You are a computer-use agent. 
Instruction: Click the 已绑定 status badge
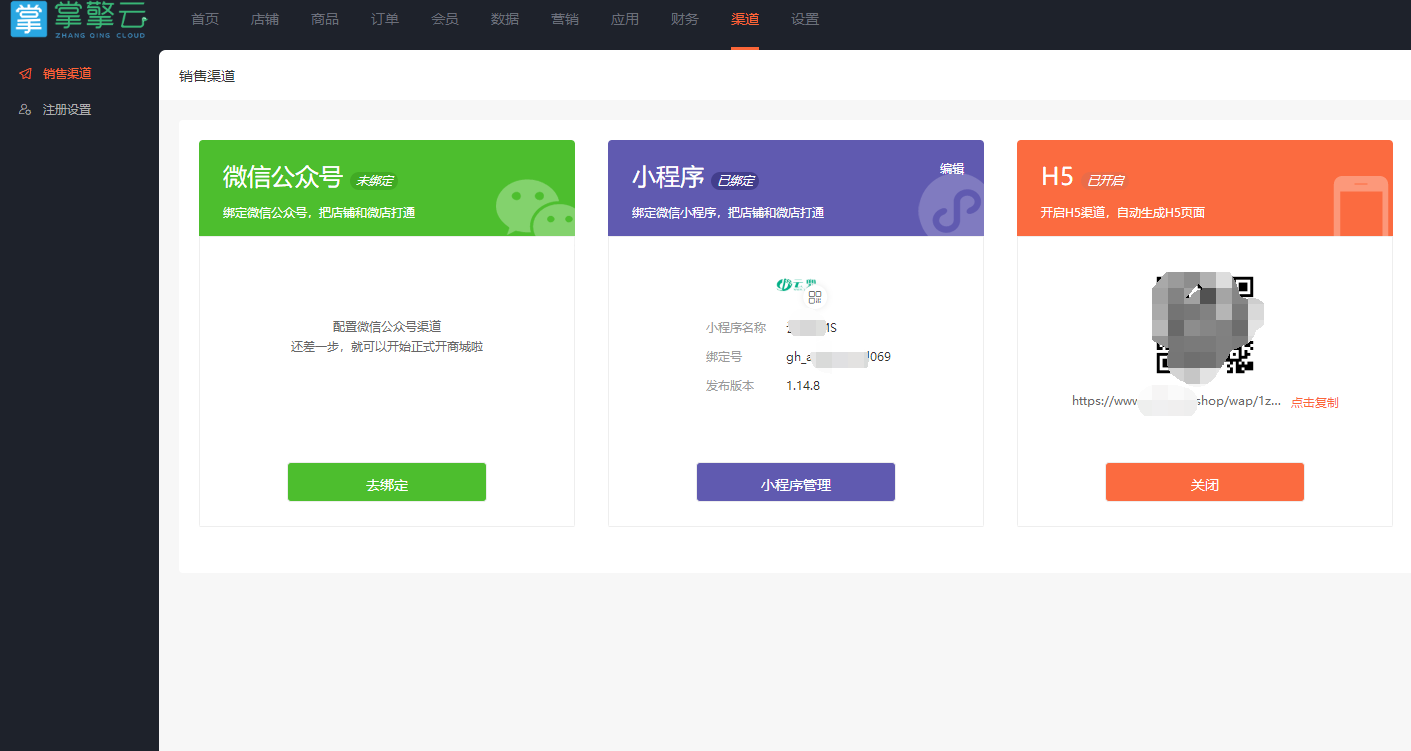click(735, 181)
